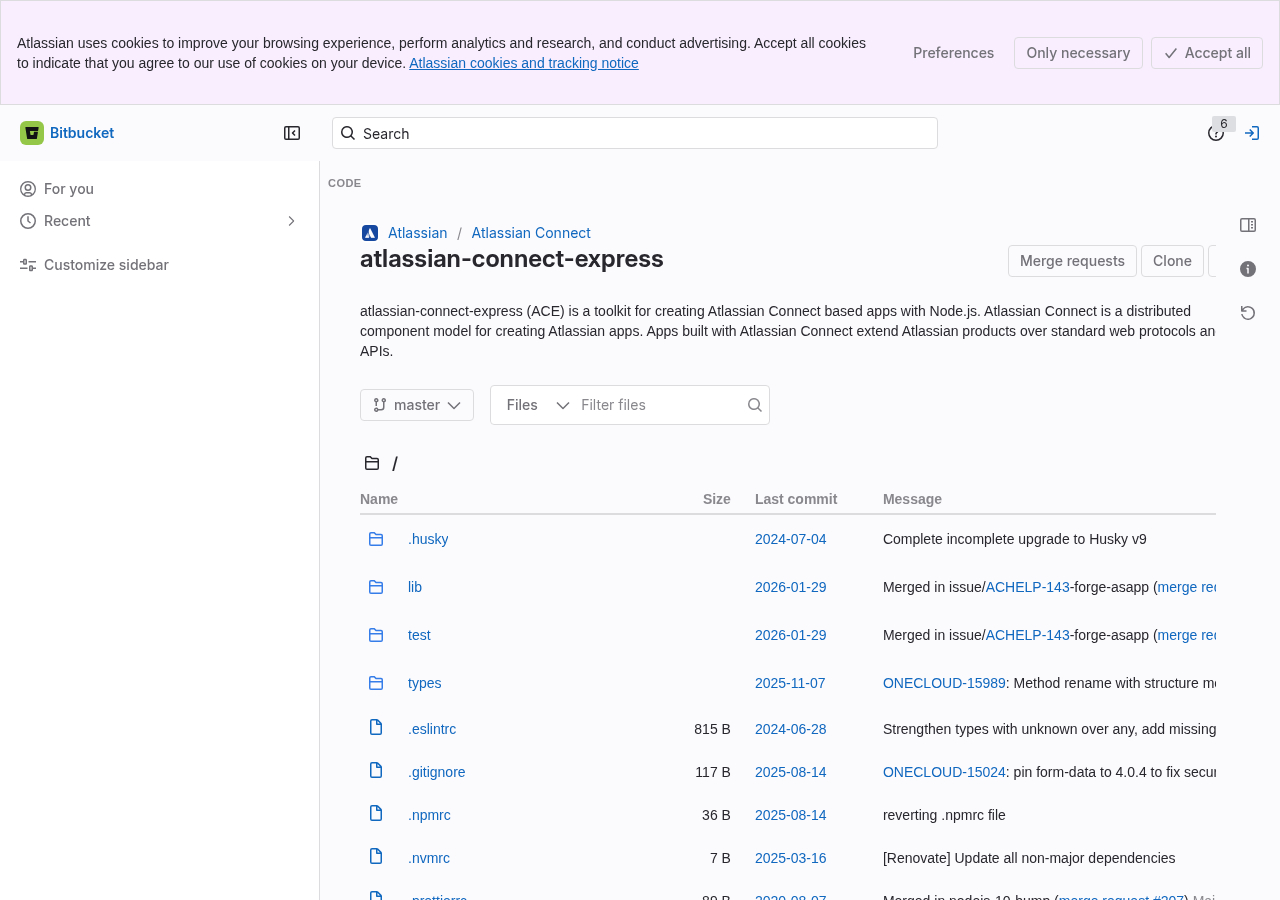Open the ONECLOUD-15989 issue link

pos(944,683)
